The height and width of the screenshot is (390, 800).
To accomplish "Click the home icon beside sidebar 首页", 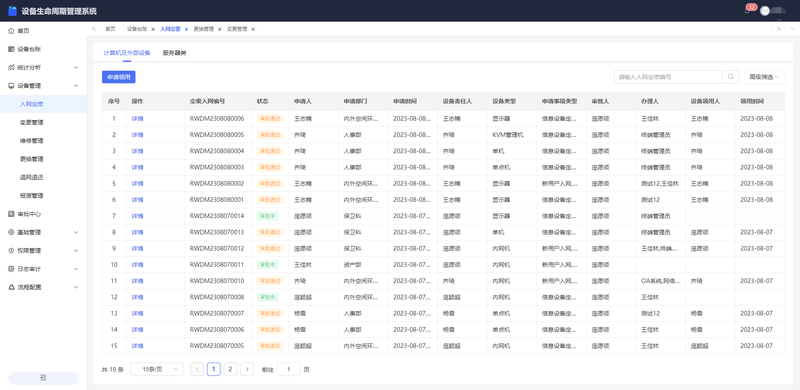I will (11, 31).
